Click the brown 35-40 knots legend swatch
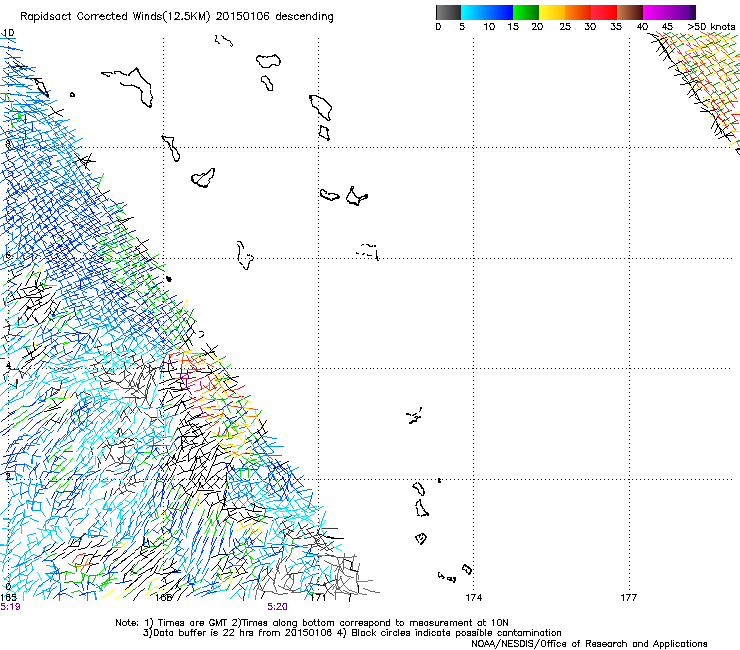This screenshot has height=650, width=740. 630,12
